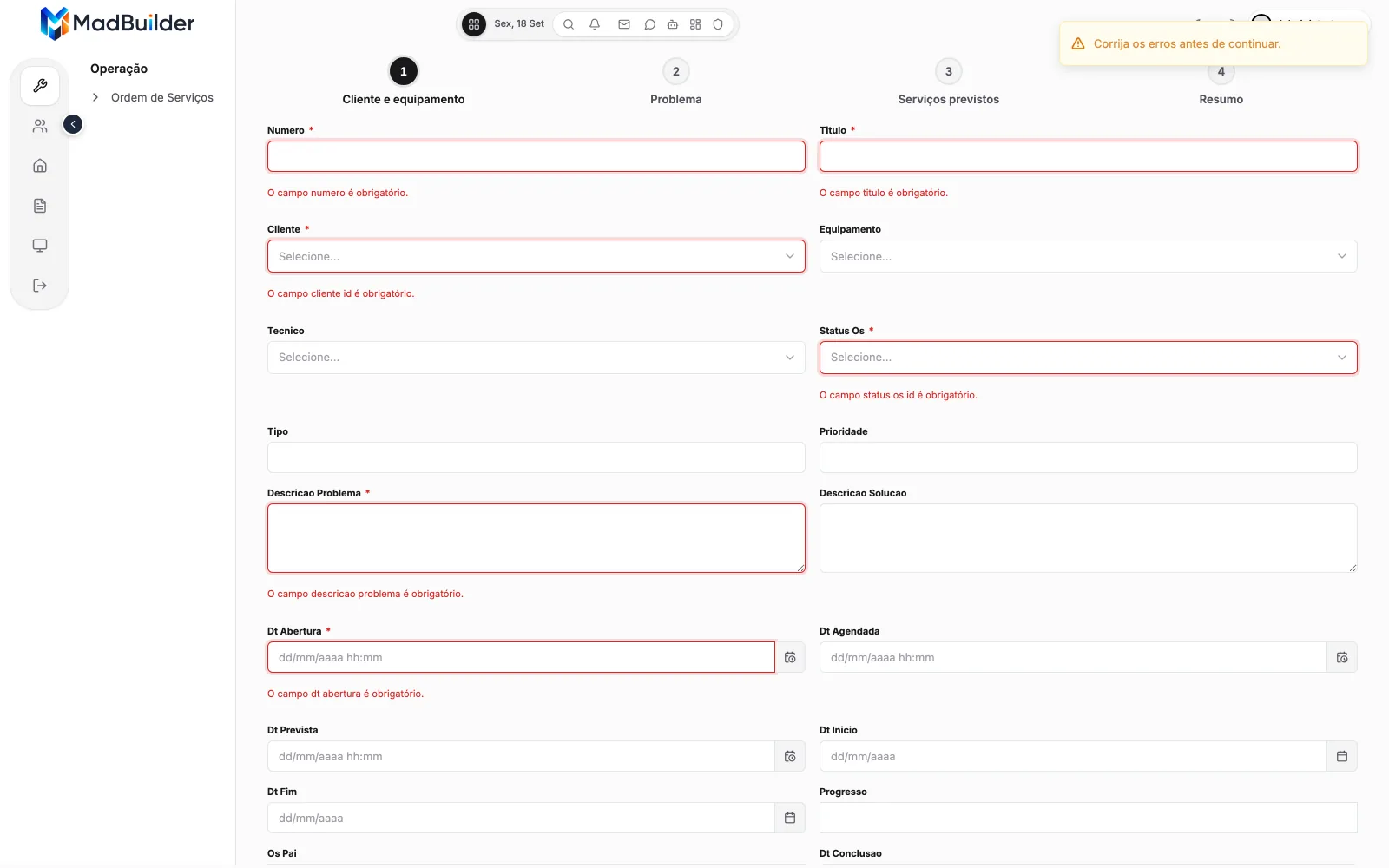
Task: Click the dashboard widgets icon in toolbar
Action: coord(695,24)
